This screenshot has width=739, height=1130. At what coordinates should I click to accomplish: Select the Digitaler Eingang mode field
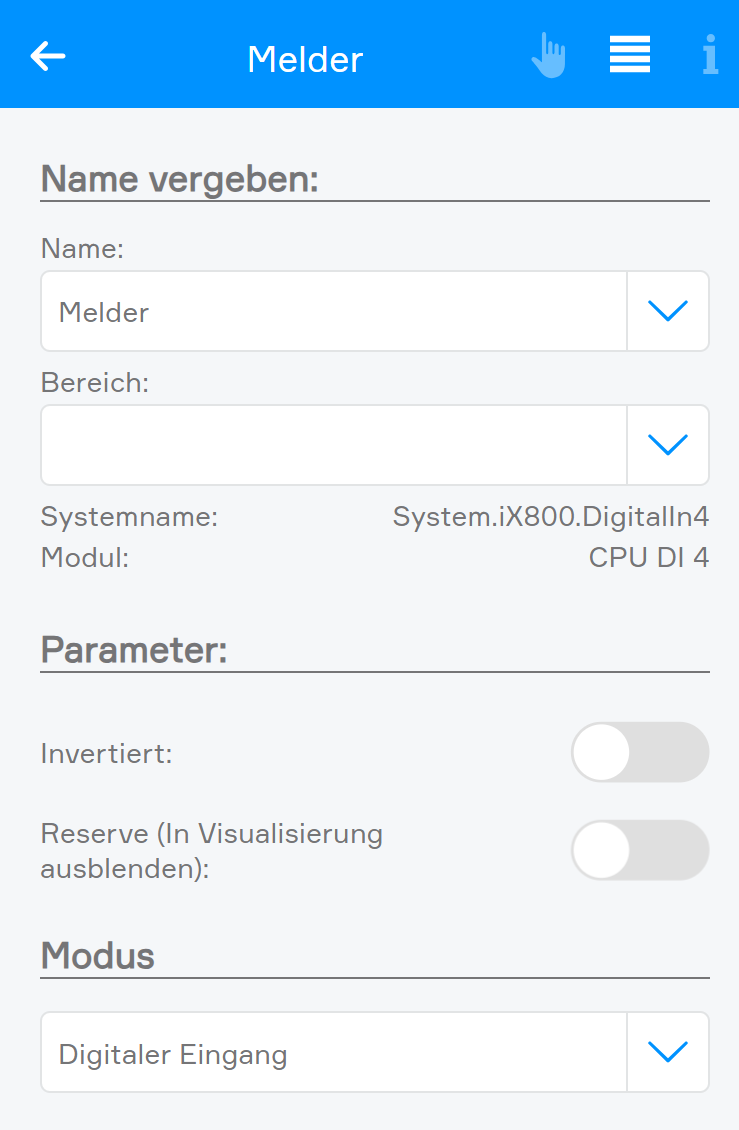point(334,1052)
